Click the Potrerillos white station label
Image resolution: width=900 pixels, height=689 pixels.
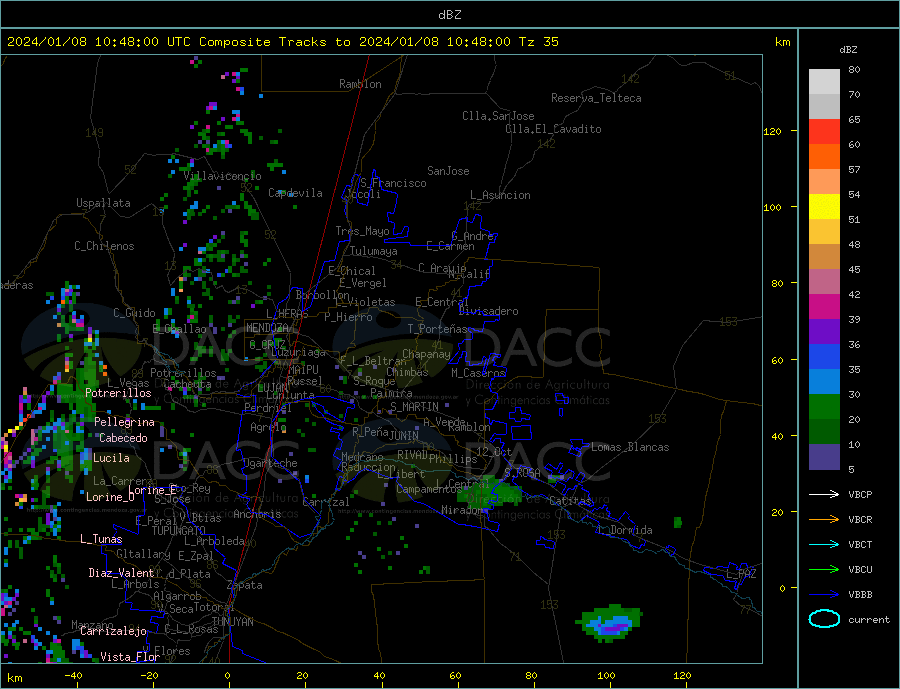tap(118, 393)
